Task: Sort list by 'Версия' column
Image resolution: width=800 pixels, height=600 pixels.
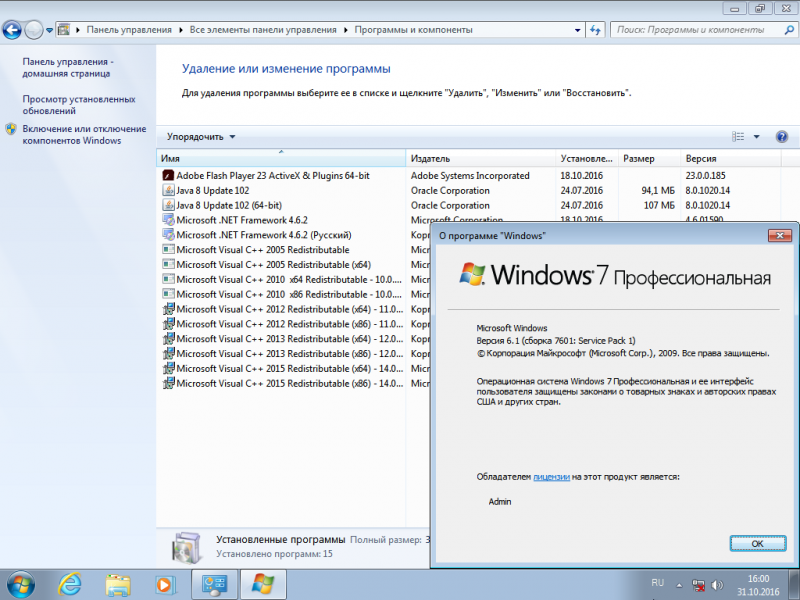Action: pyautogui.click(x=731, y=158)
